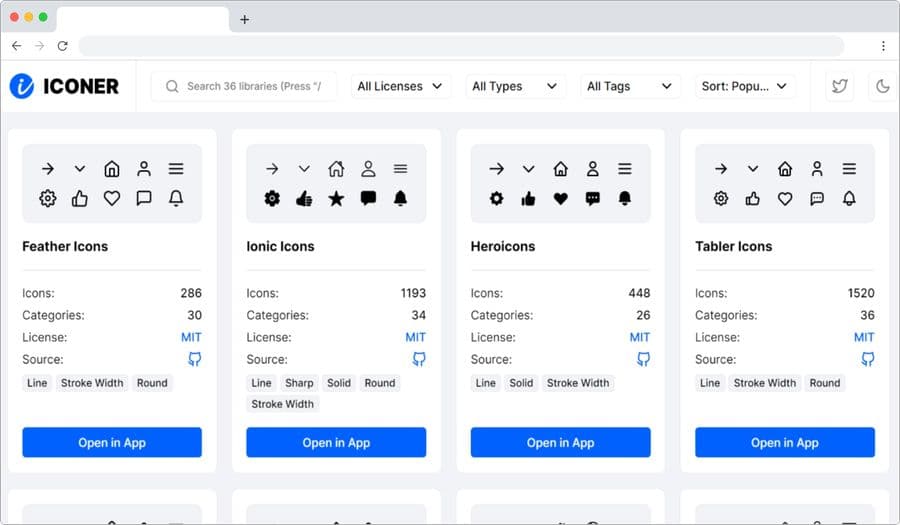Open the Twitter link icon

pyautogui.click(x=840, y=87)
